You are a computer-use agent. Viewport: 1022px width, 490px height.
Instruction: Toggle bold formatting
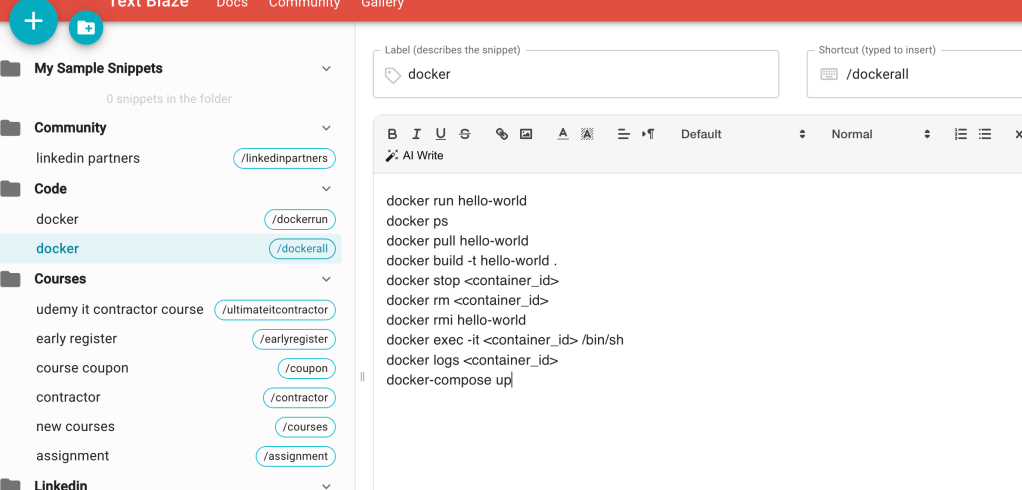tap(392, 134)
